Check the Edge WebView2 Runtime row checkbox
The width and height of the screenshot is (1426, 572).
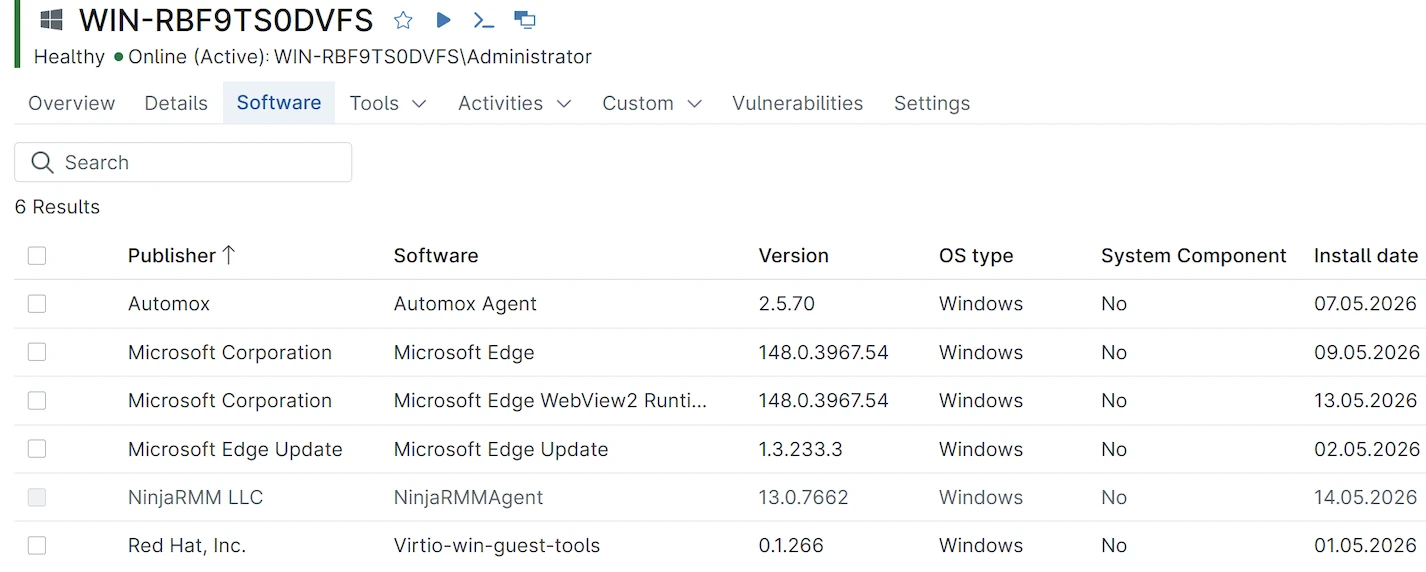(37, 400)
